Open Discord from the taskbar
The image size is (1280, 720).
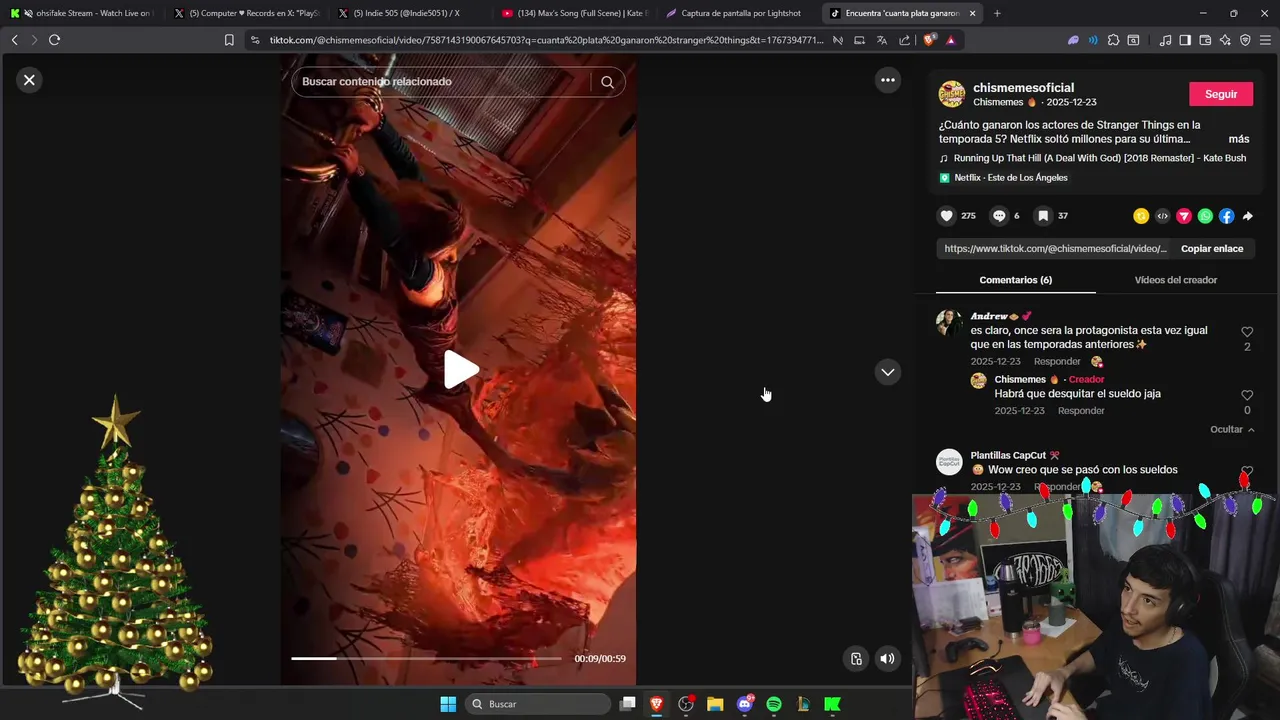coord(745,704)
